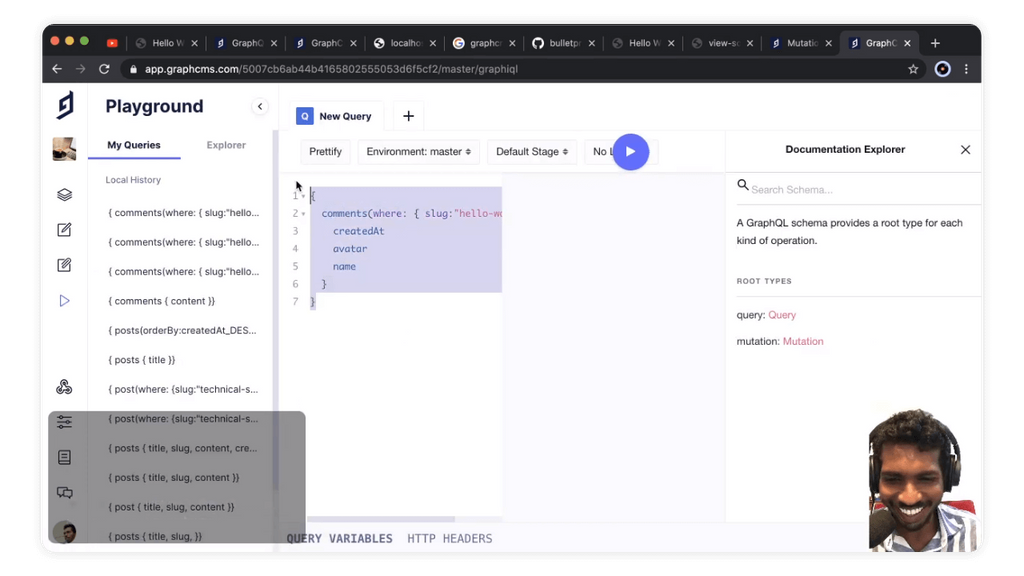Collapse the code fold arrow on line 2
The image size is (1024, 576).
pyautogui.click(x=304, y=214)
